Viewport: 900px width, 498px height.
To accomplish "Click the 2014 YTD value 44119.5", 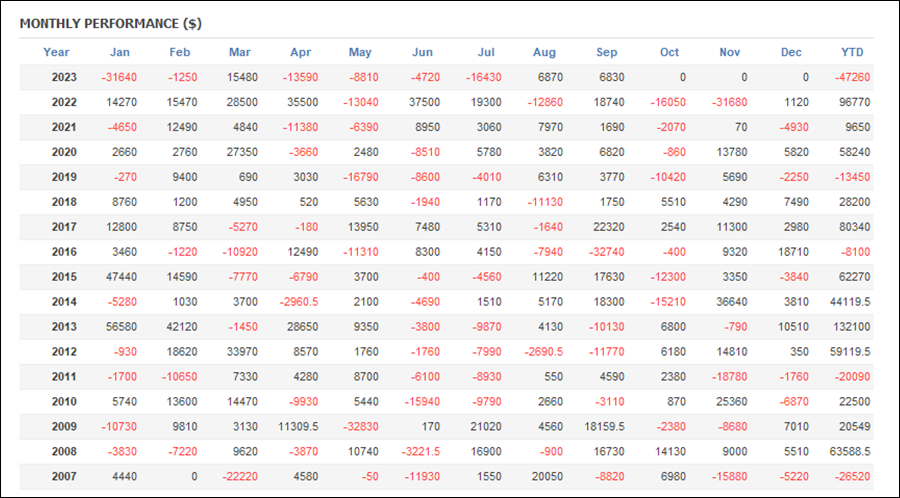I will pos(849,302).
